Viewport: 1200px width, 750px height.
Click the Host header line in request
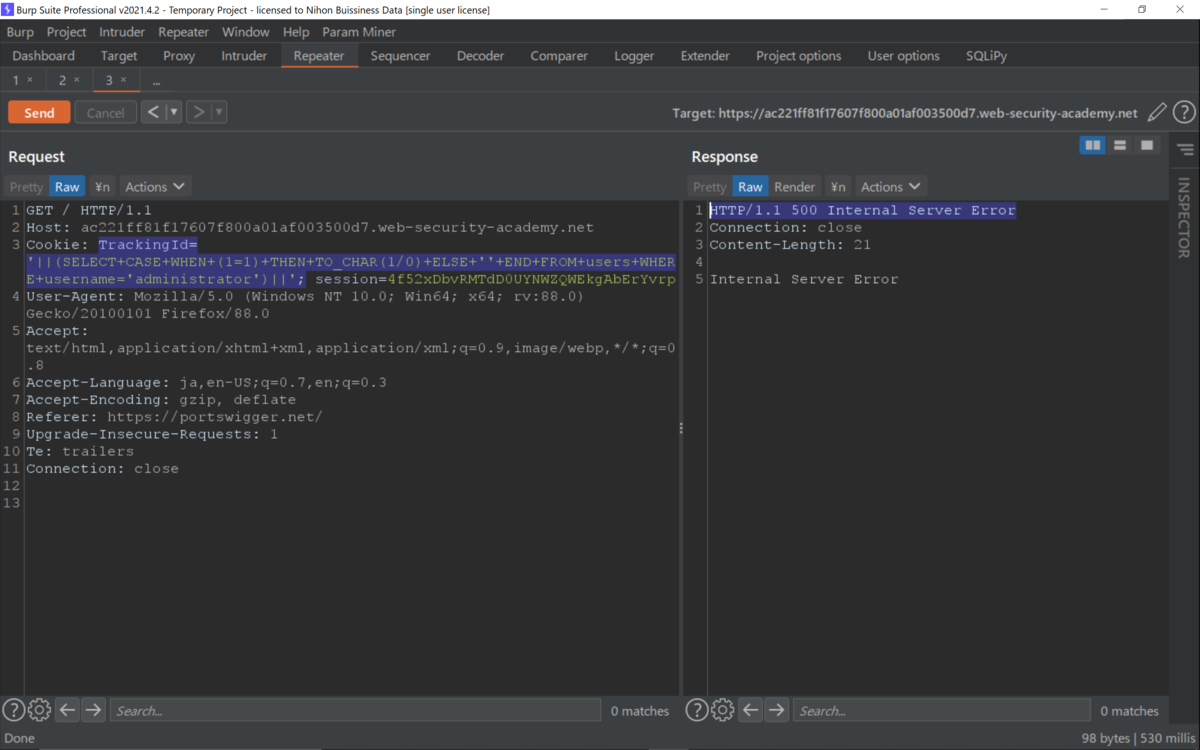click(309, 228)
